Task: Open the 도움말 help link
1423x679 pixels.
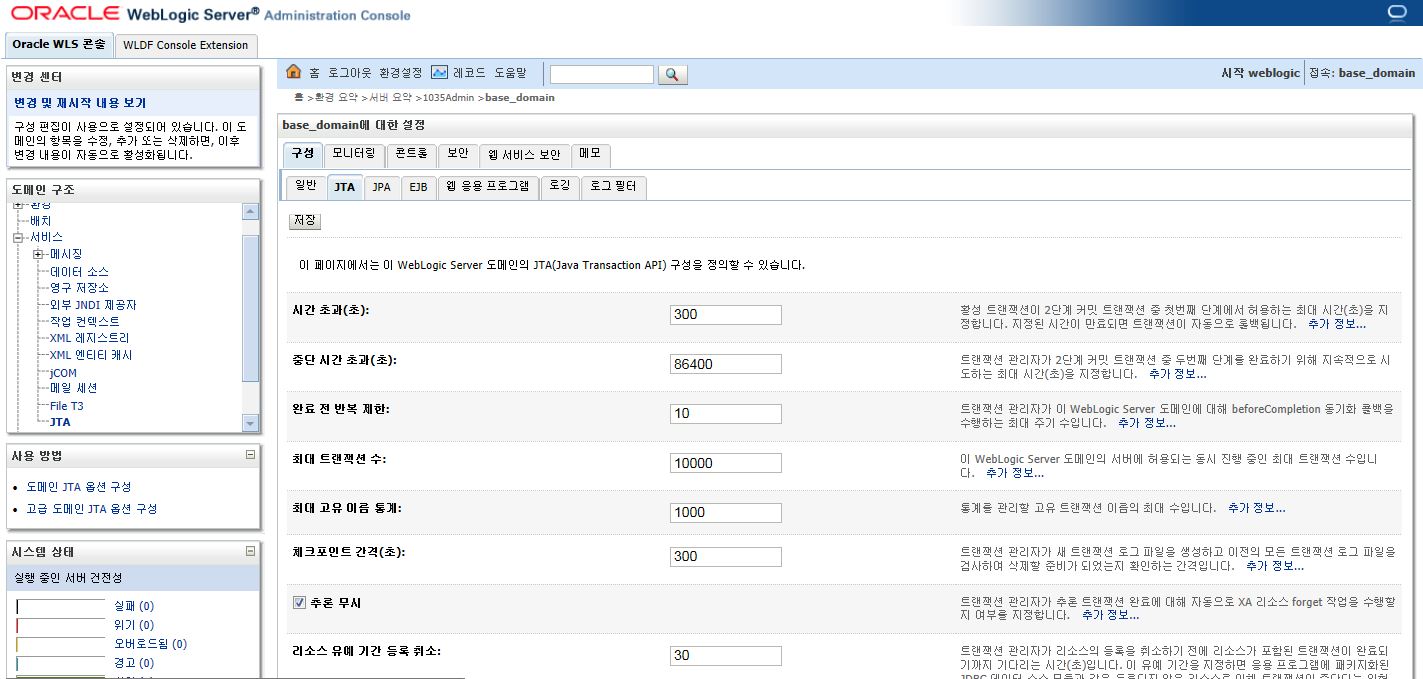Action: point(510,73)
